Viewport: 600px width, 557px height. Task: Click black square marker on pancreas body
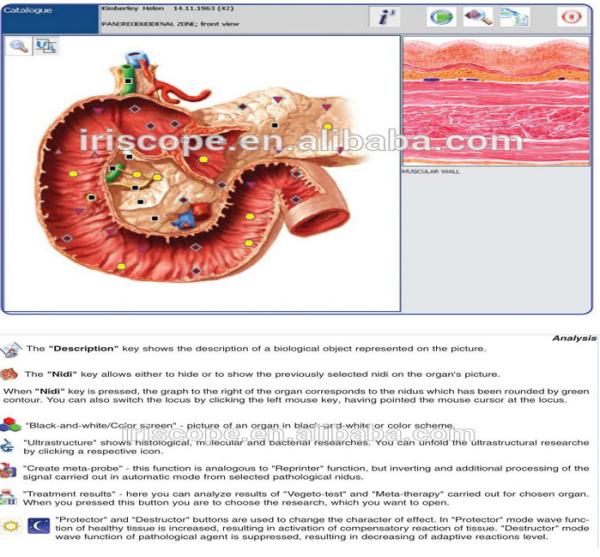274,125
